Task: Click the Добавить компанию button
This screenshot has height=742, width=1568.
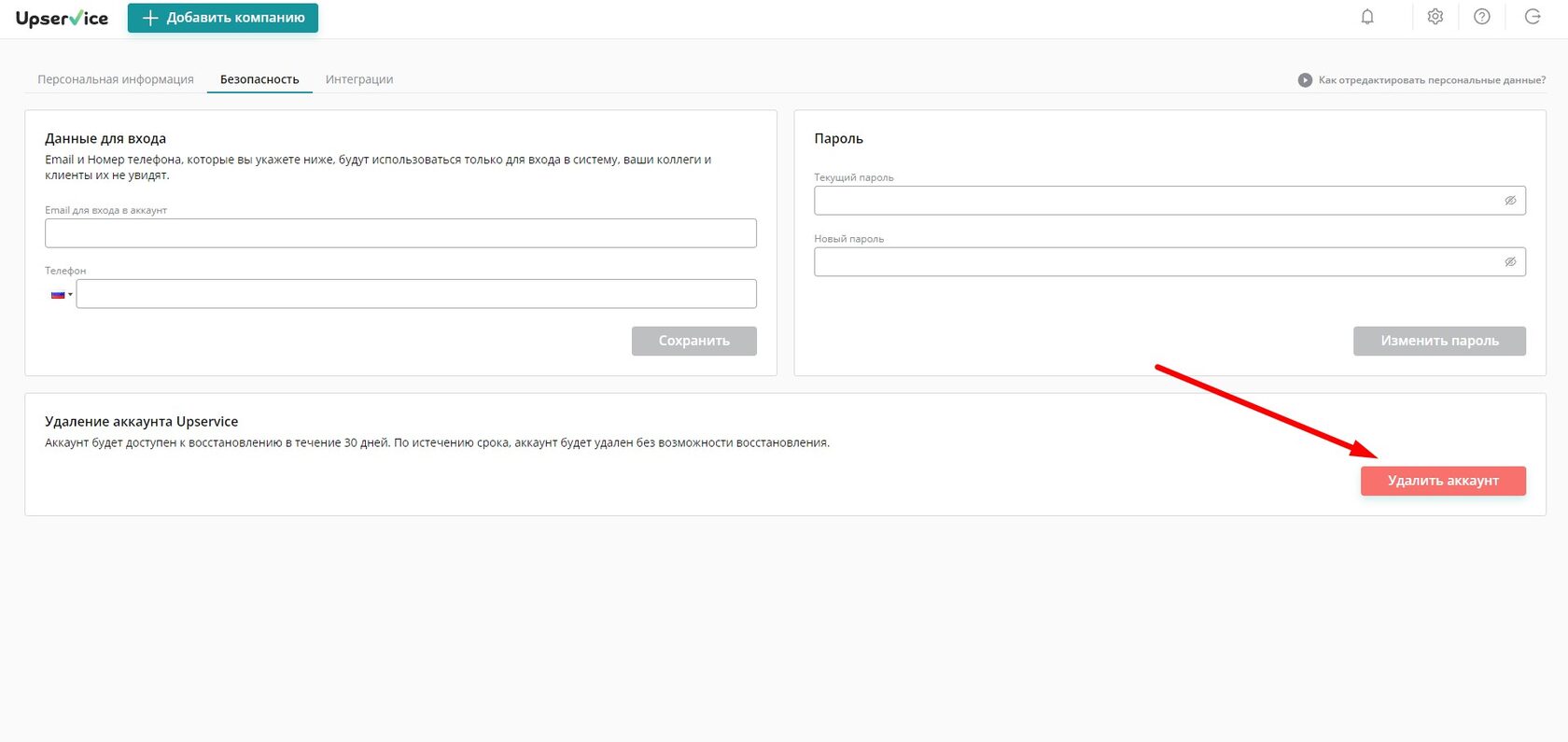Action: click(x=223, y=18)
